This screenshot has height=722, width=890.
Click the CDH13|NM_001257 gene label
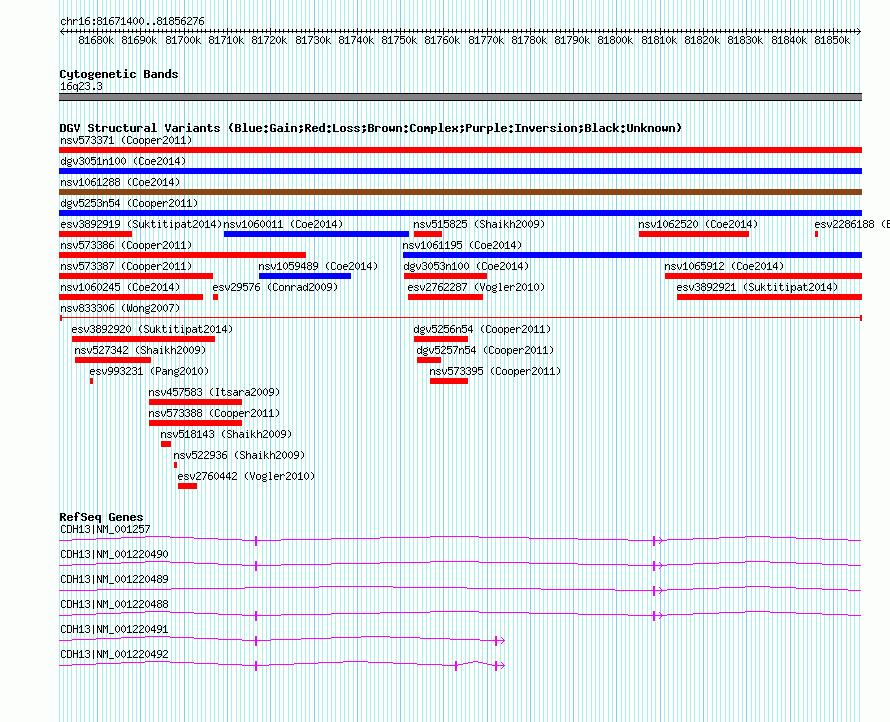pos(105,529)
